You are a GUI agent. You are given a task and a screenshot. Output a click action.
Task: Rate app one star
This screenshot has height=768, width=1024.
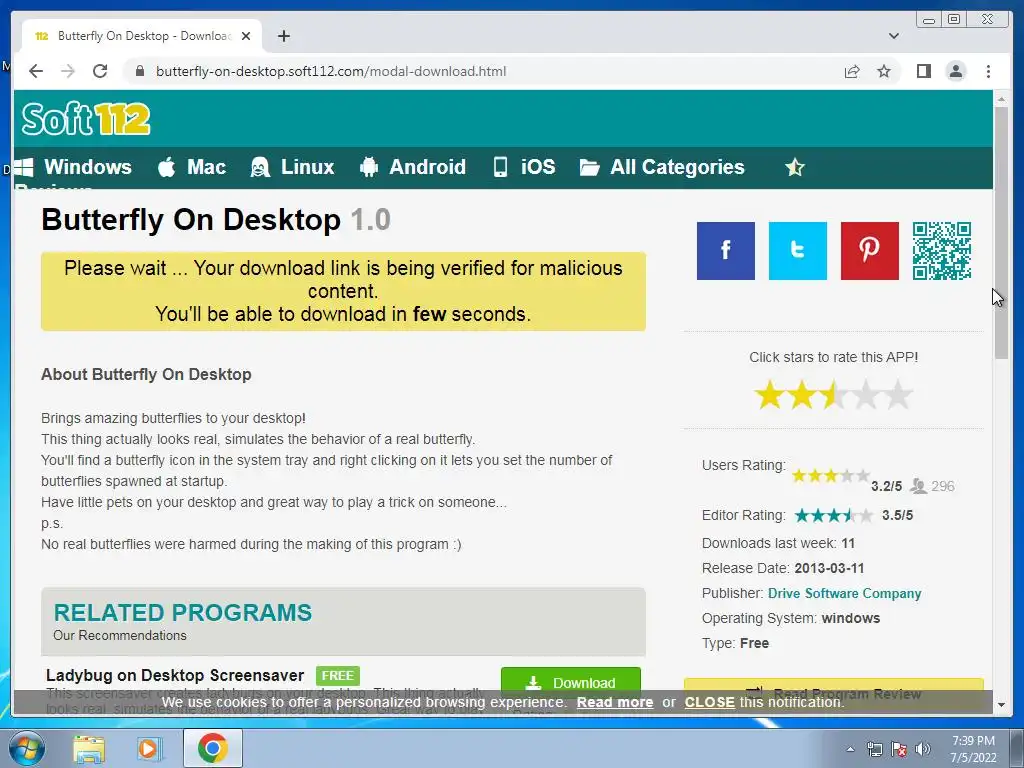[x=770, y=395]
